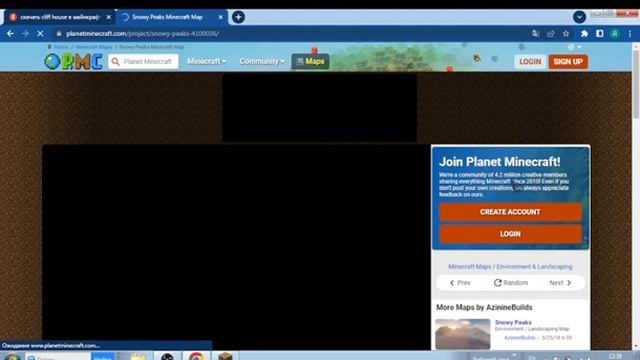Open the Home breadcrumb link
The height and width of the screenshot is (360, 640).
click(61, 47)
